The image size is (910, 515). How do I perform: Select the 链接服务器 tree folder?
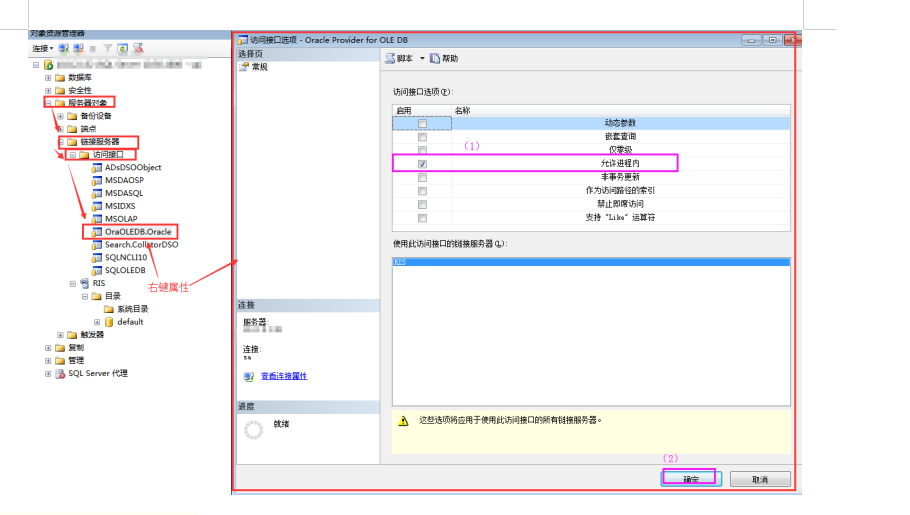[x=100, y=142]
